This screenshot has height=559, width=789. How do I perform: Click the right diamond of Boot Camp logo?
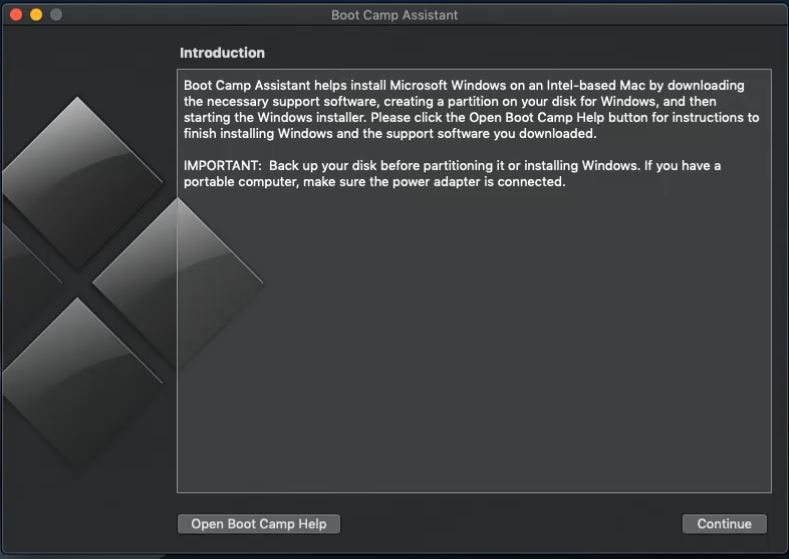tap(178, 283)
